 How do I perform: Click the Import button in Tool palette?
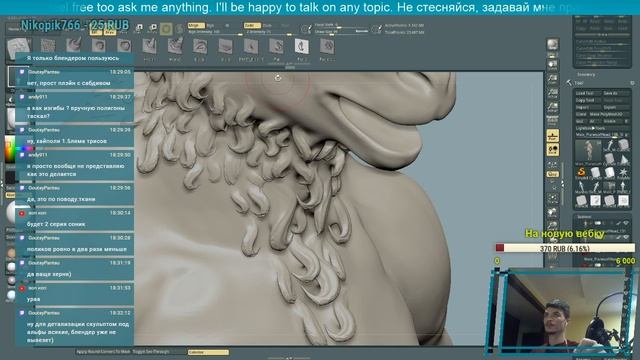(587, 107)
